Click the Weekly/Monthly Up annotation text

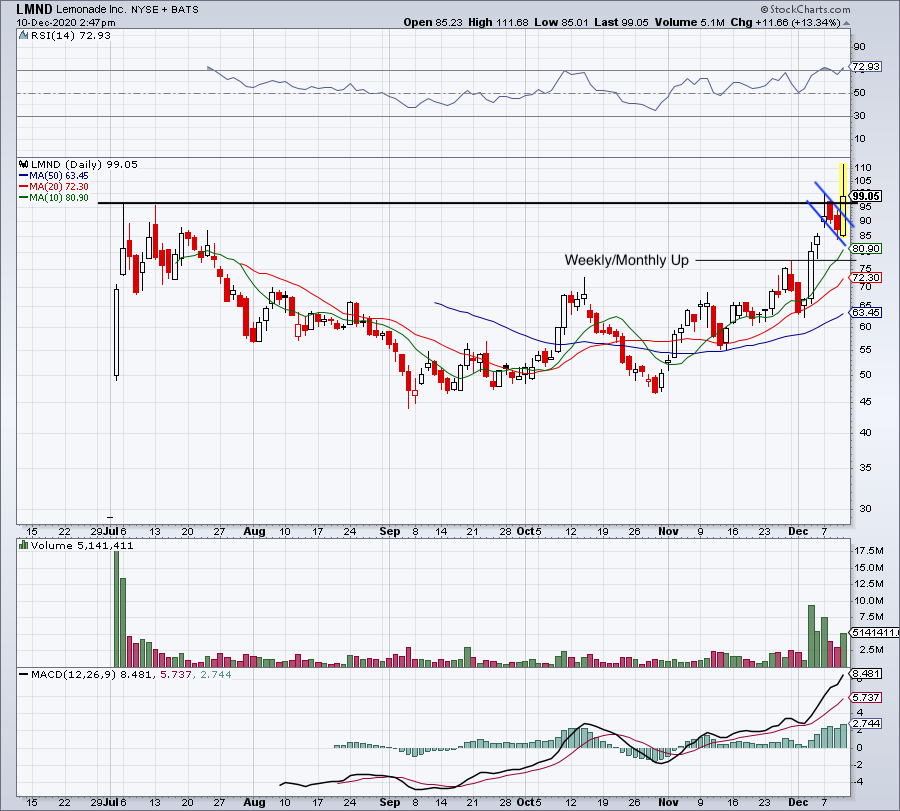626,260
